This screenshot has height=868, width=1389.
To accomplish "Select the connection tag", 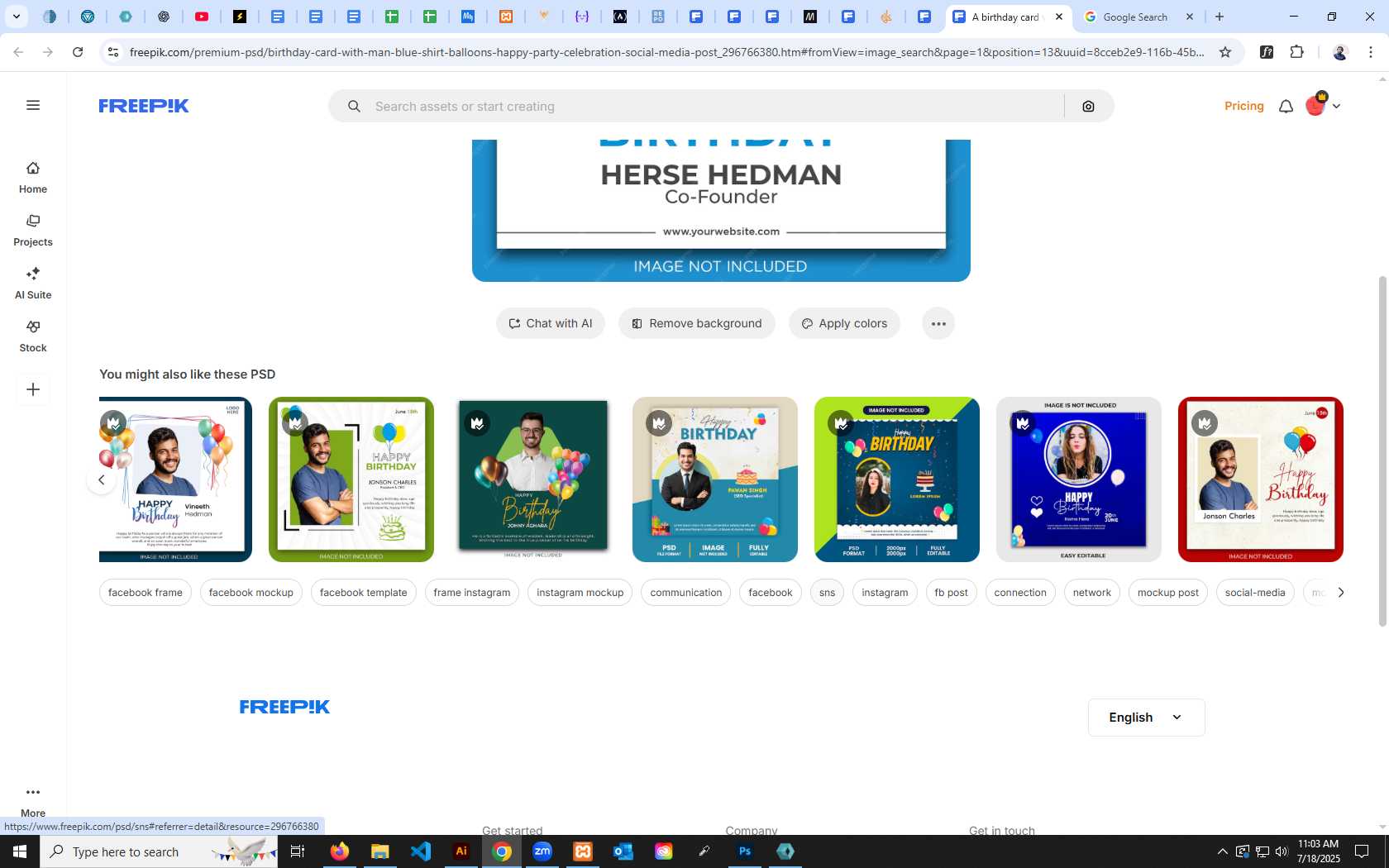I will pyautogui.click(x=1020, y=593).
